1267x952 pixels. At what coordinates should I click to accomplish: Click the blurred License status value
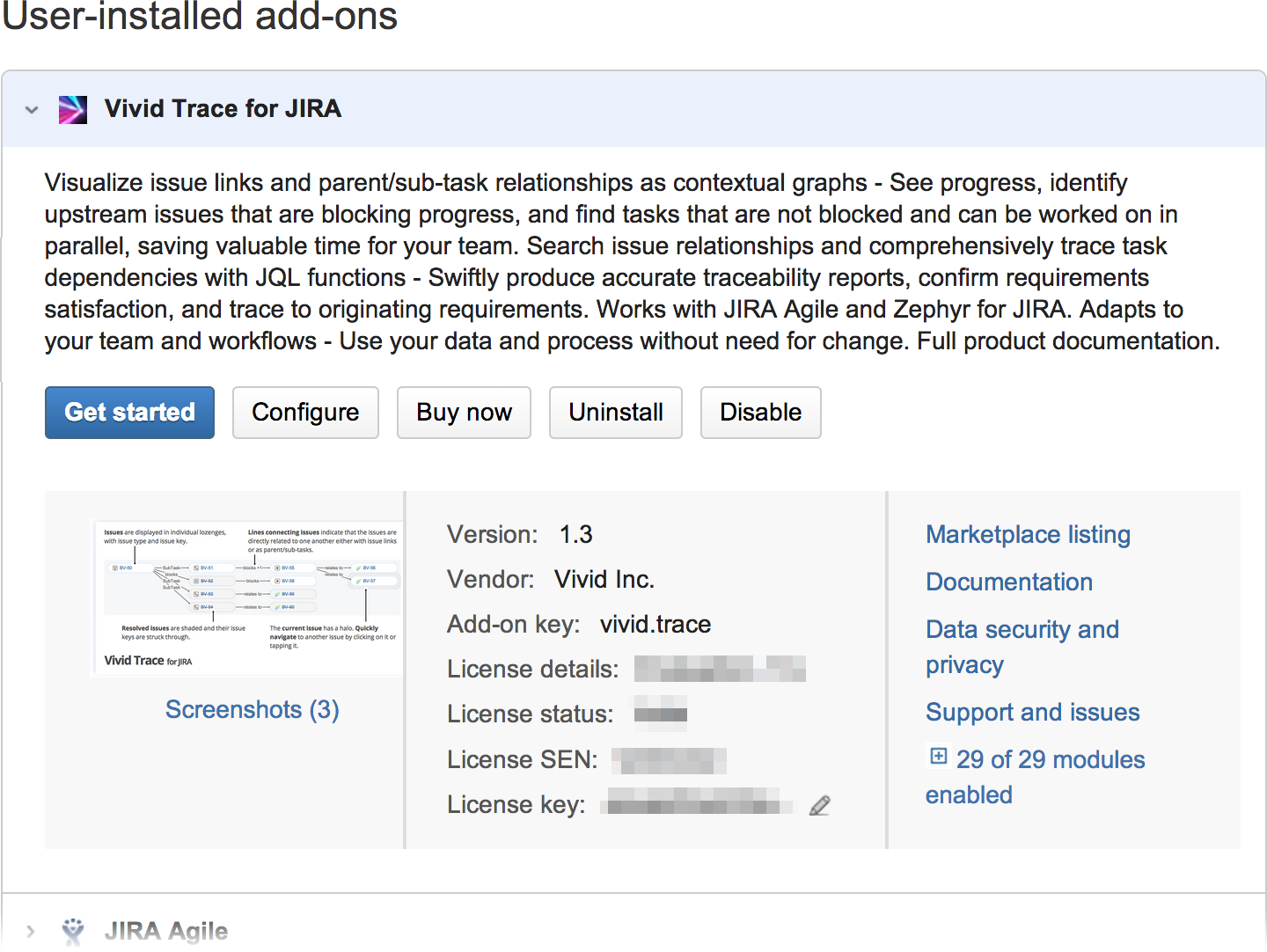coord(660,714)
